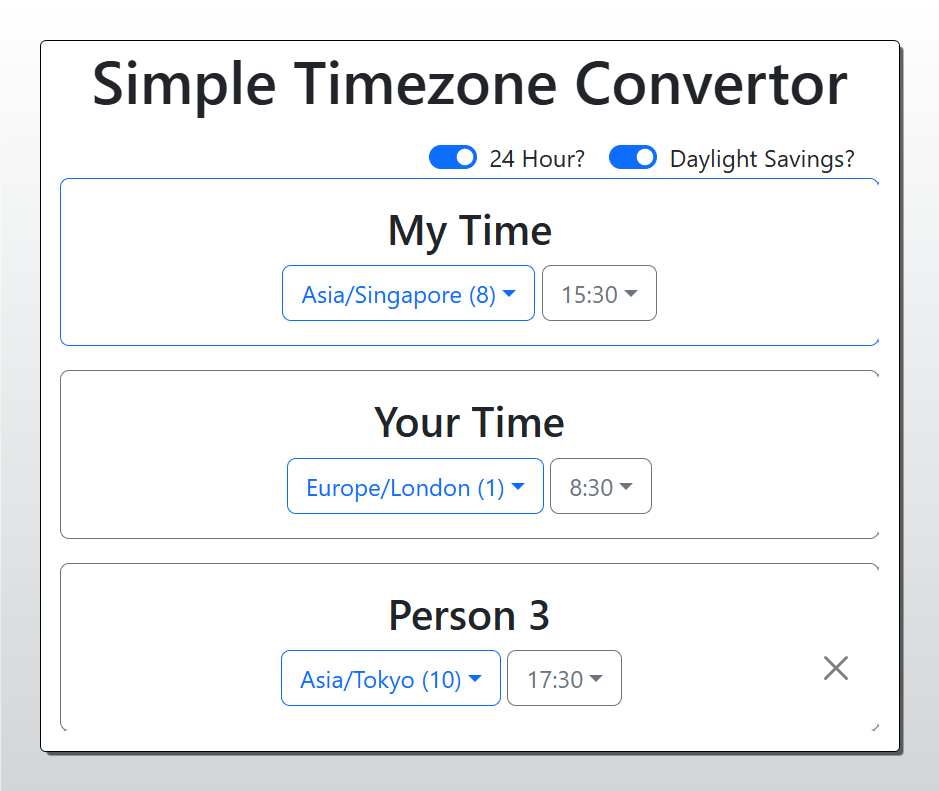
Task: Disable the Daylight Savings switch
Action: 632,157
